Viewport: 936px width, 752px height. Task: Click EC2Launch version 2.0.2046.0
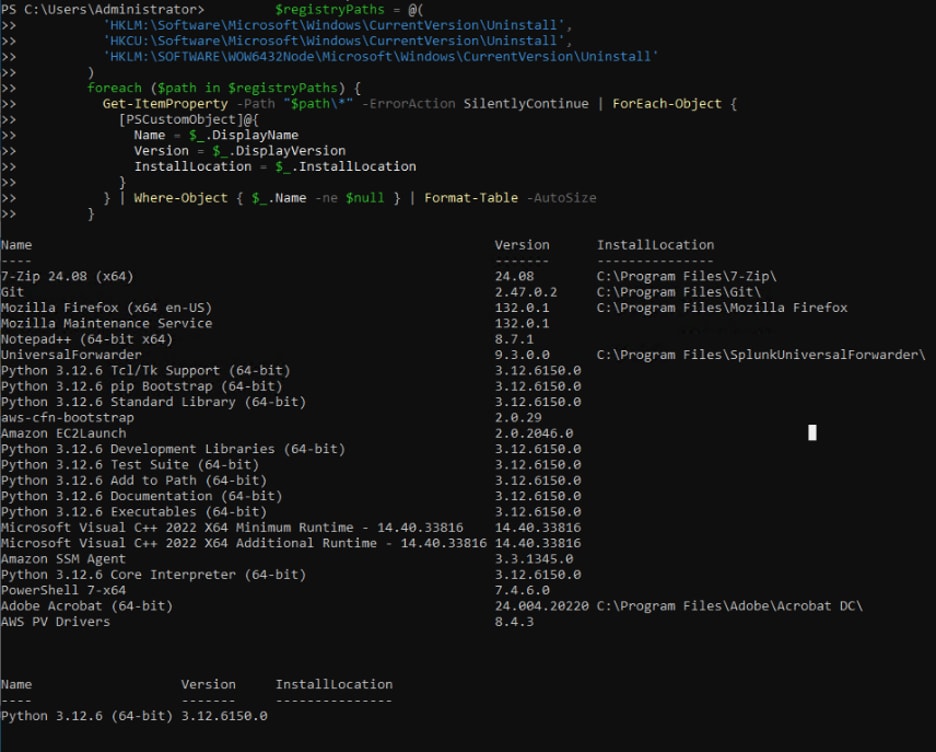tap(534, 433)
